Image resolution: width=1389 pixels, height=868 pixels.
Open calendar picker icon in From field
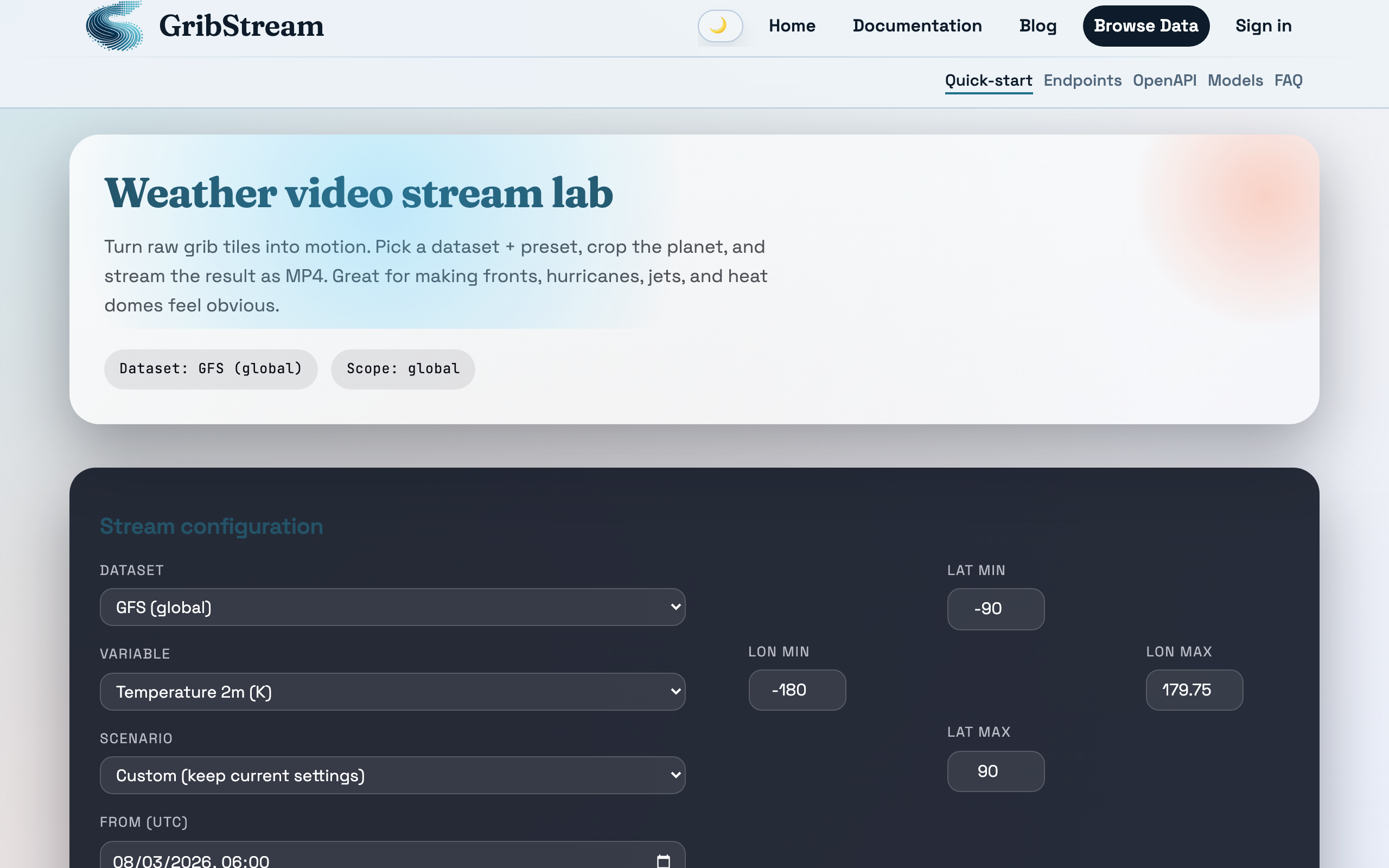pos(663,860)
